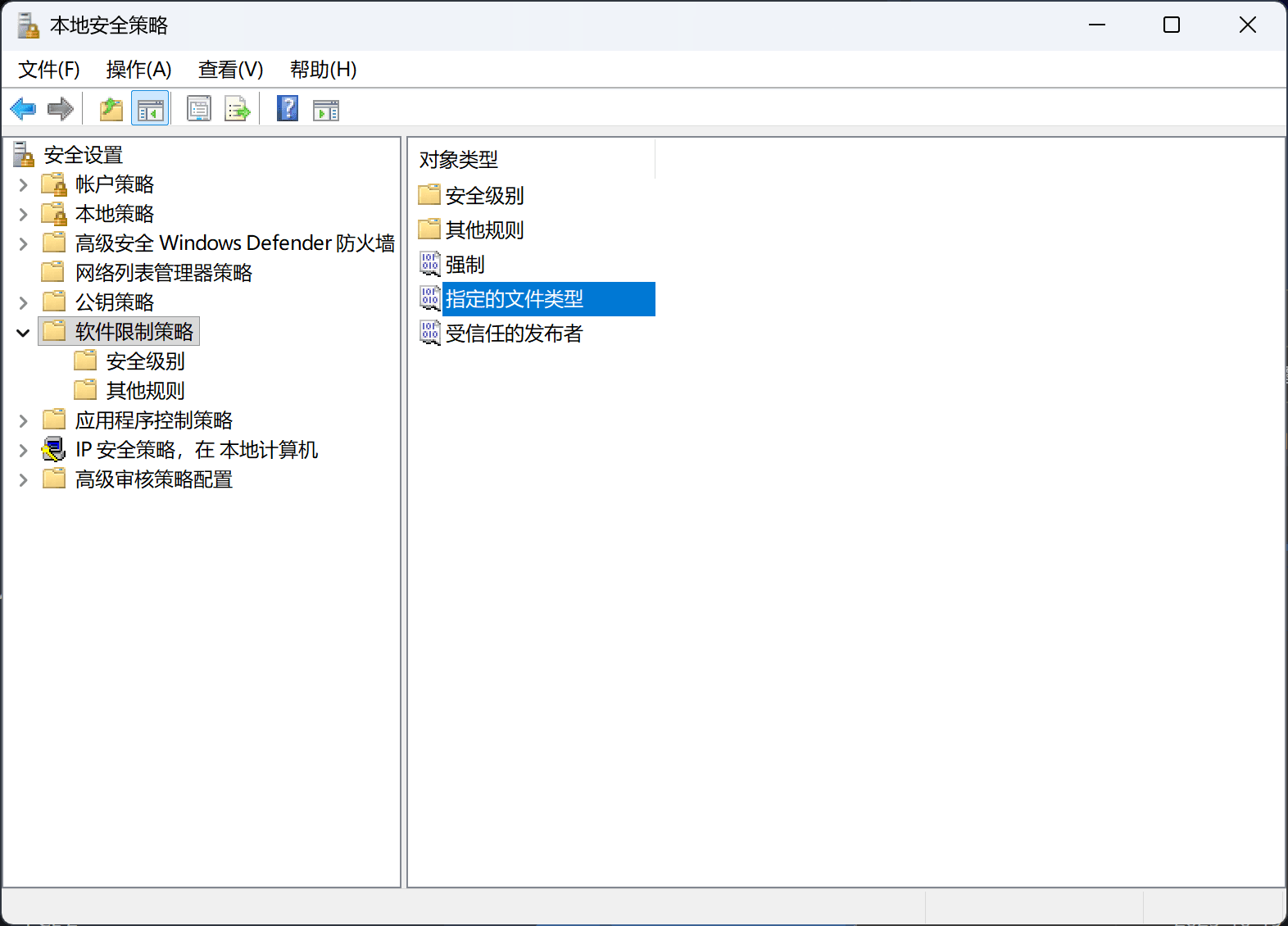1288x926 pixels.
Task: Toggle the Show/Hide action pane icon
Action: [x=326, y=109]
